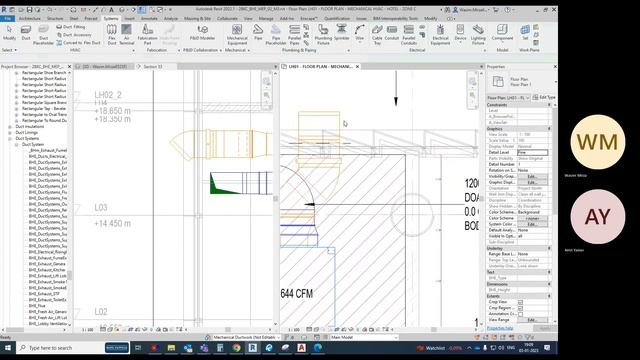Switch to the Structure ribbon tab

click(x=55, y=18)
